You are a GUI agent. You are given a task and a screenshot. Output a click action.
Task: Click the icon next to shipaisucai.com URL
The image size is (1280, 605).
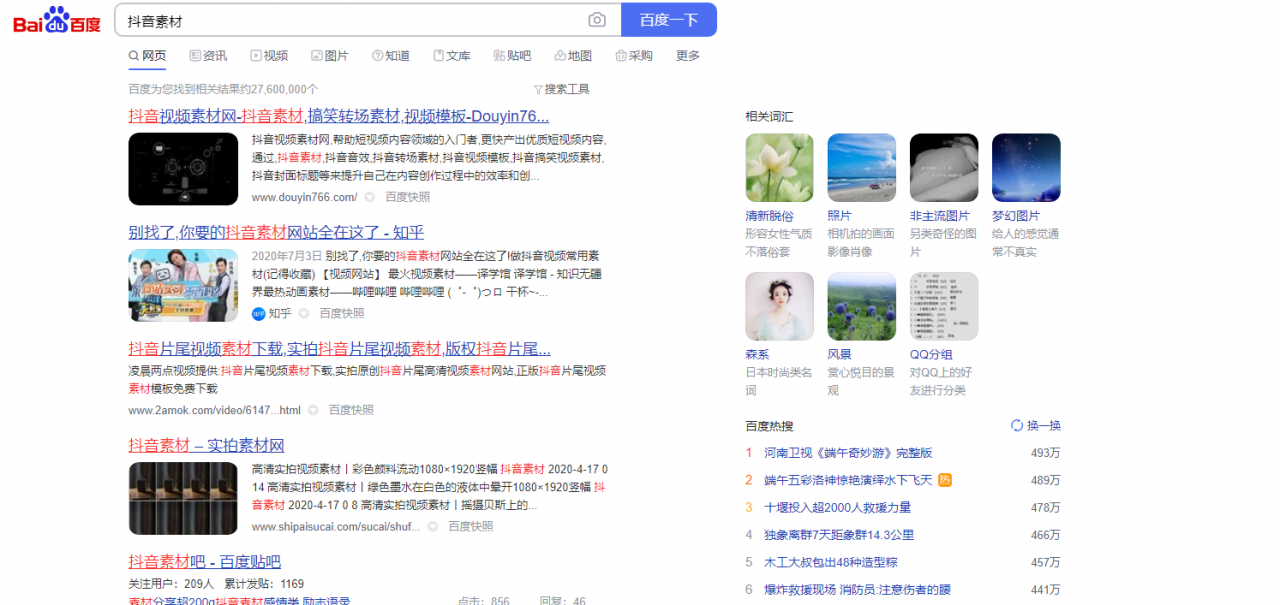pyautogui.click(x=433, y=526)
